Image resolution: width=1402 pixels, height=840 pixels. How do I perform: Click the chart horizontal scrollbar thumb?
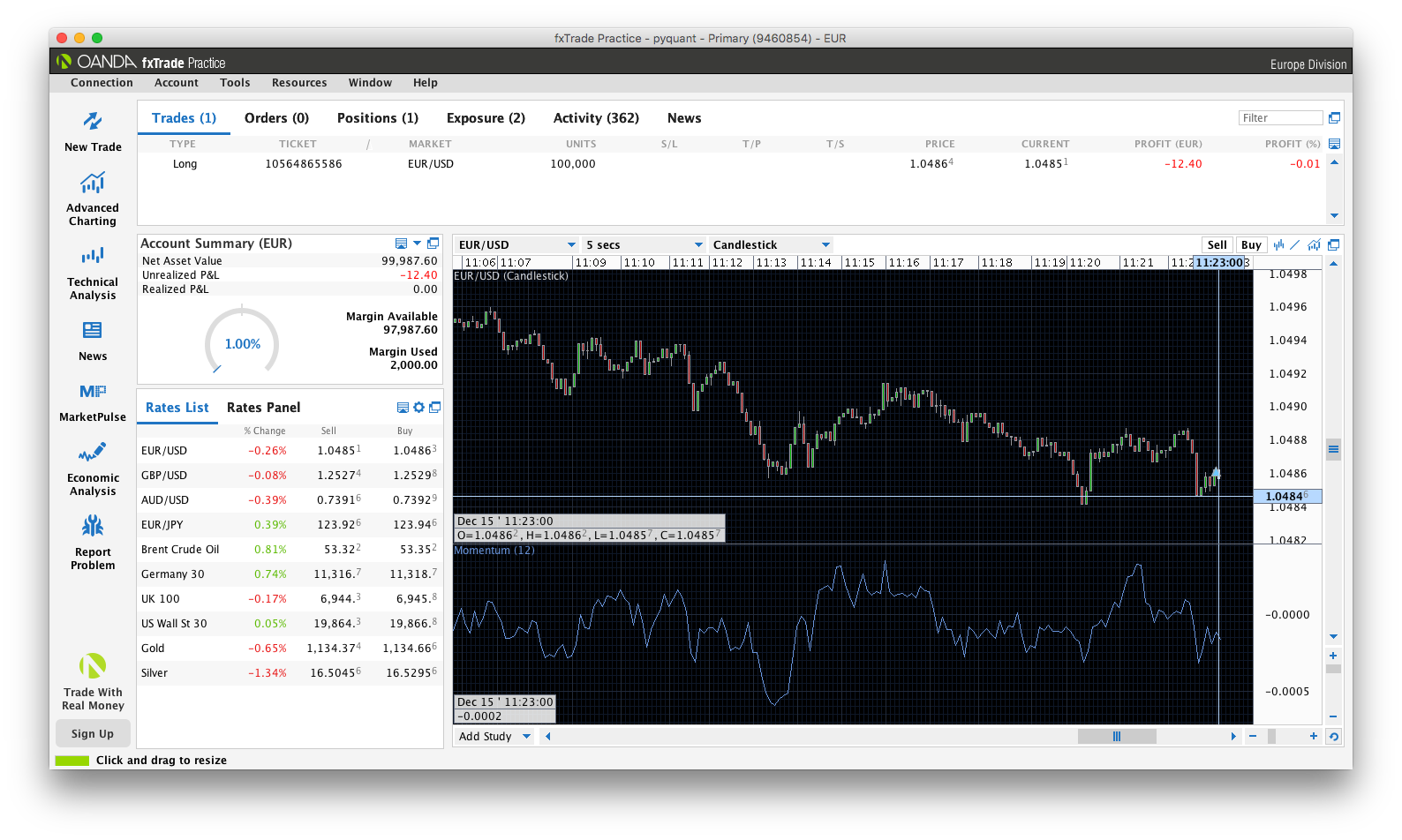1117,736
